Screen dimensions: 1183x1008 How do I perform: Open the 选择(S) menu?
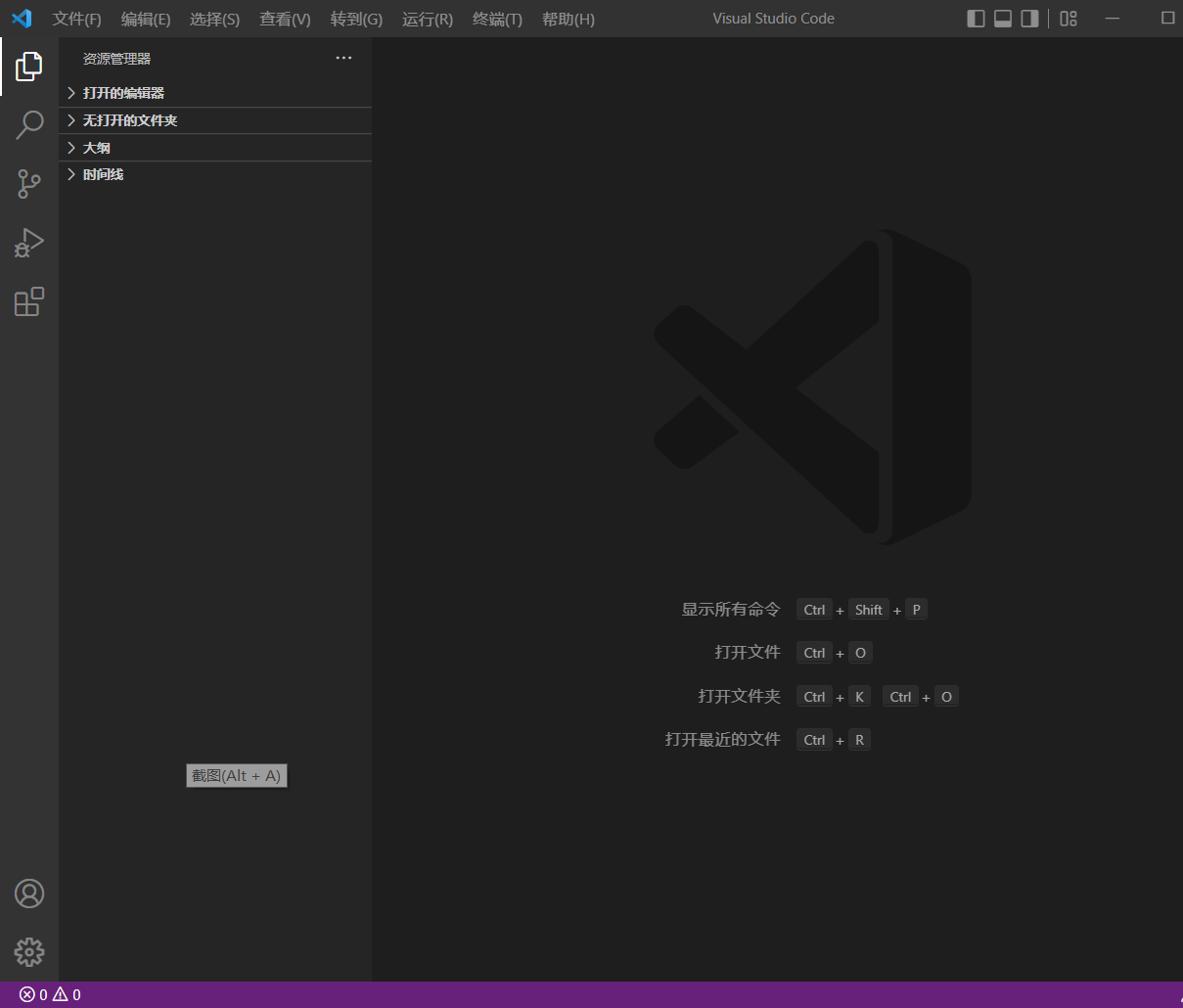[214, 20]
